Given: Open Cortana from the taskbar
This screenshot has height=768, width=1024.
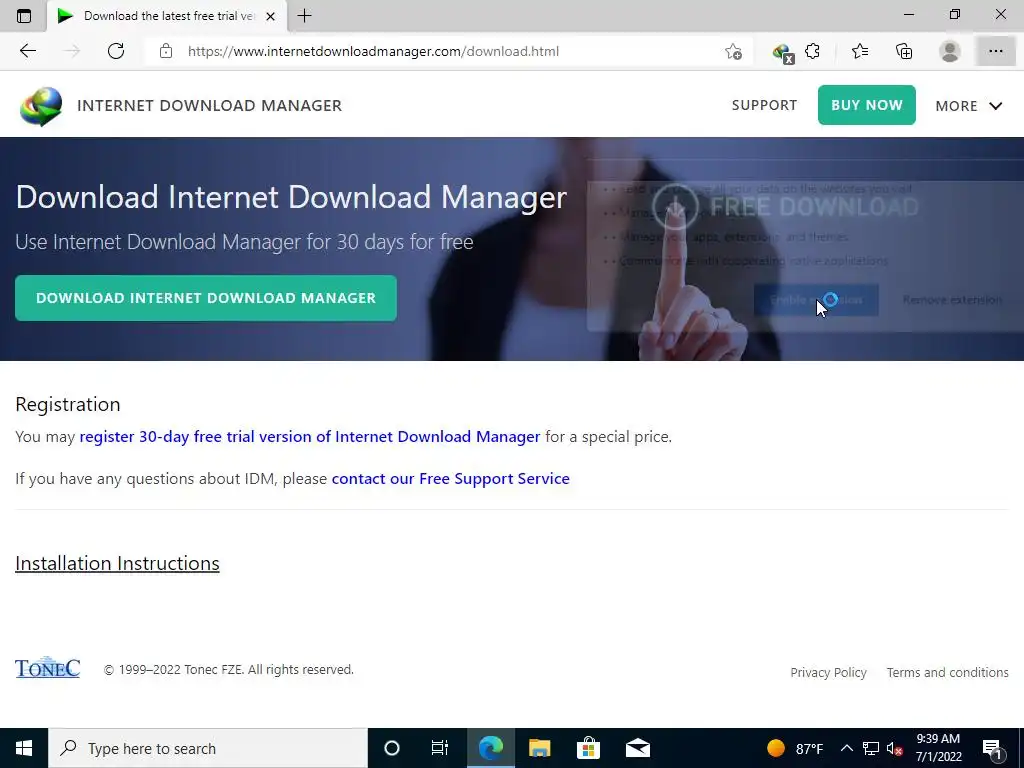Looking at the screenshot, I should point(392,748).
